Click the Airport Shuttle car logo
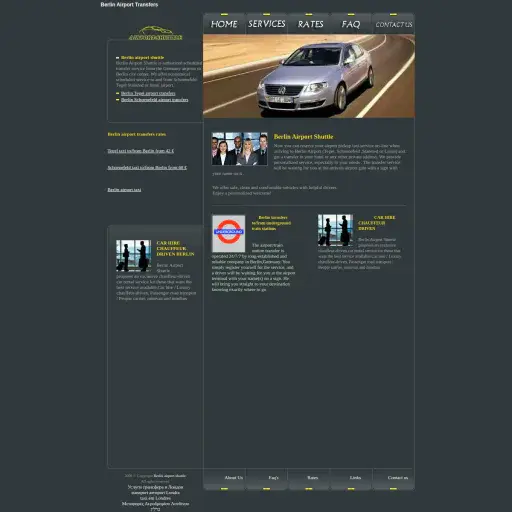This screenshot has width=512, height=512. click(x=155, y=33)
